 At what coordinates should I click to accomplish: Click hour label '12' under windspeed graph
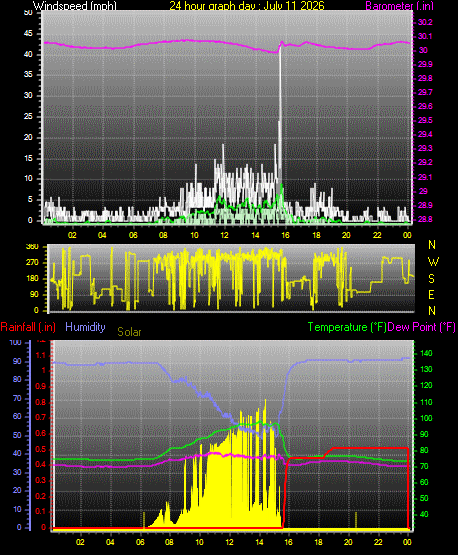pyautogui.click(x=224, y=235)
